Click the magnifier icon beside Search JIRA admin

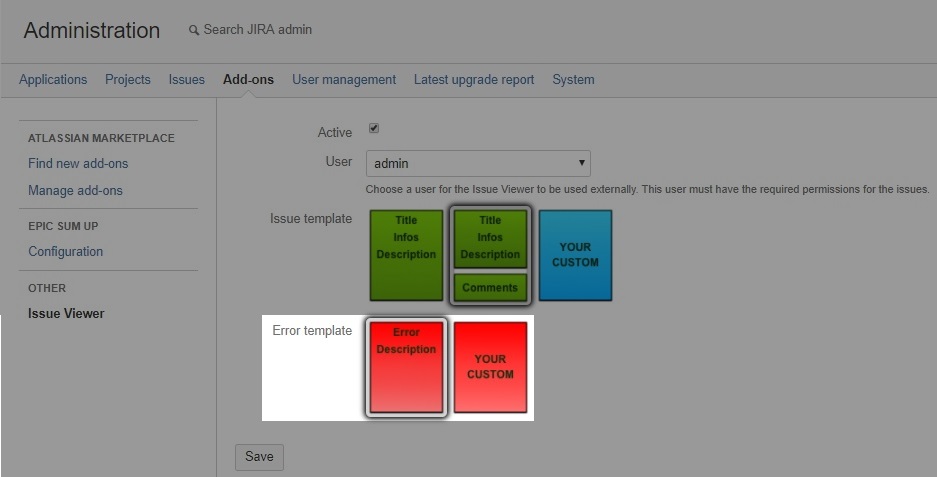194,31
